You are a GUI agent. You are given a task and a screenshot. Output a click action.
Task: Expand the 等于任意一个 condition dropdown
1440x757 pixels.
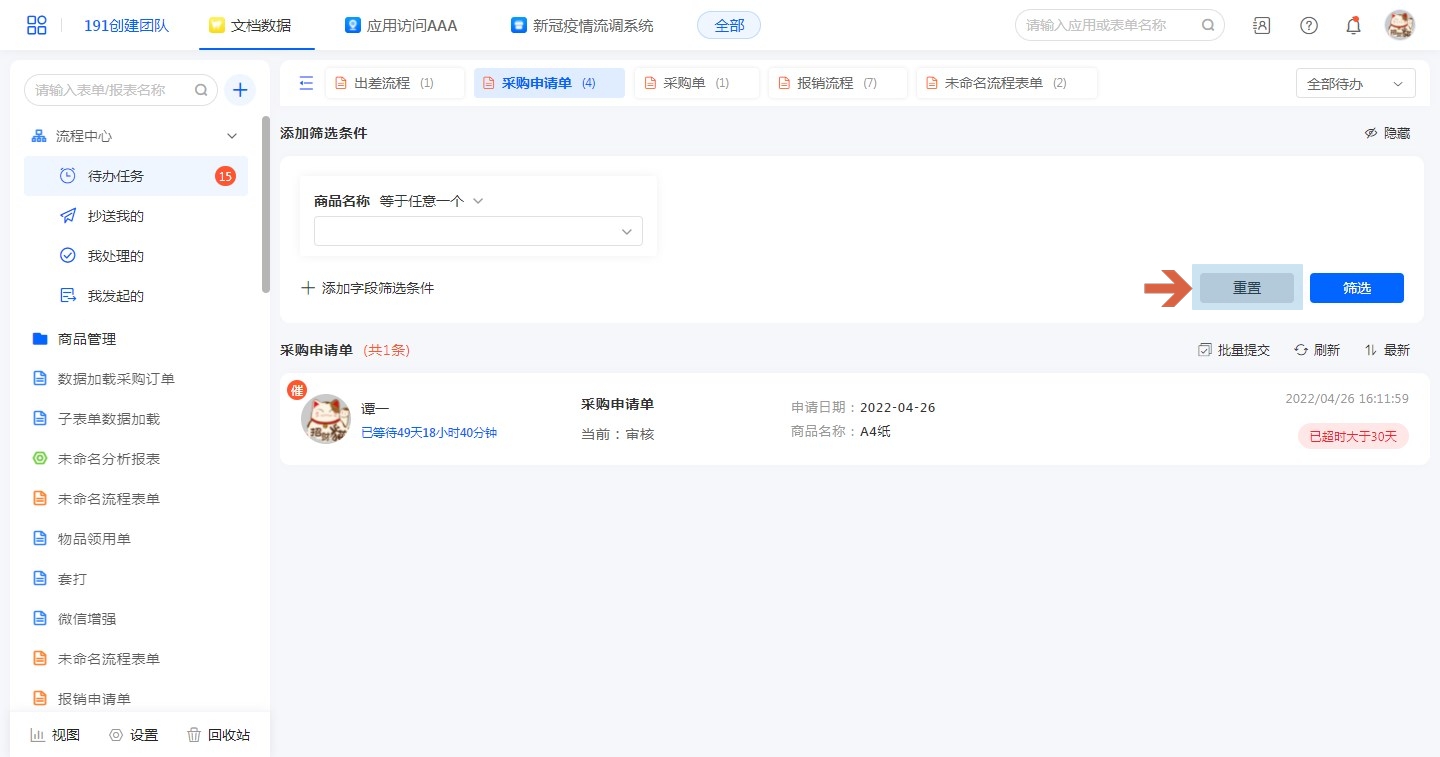coord(432,201)
